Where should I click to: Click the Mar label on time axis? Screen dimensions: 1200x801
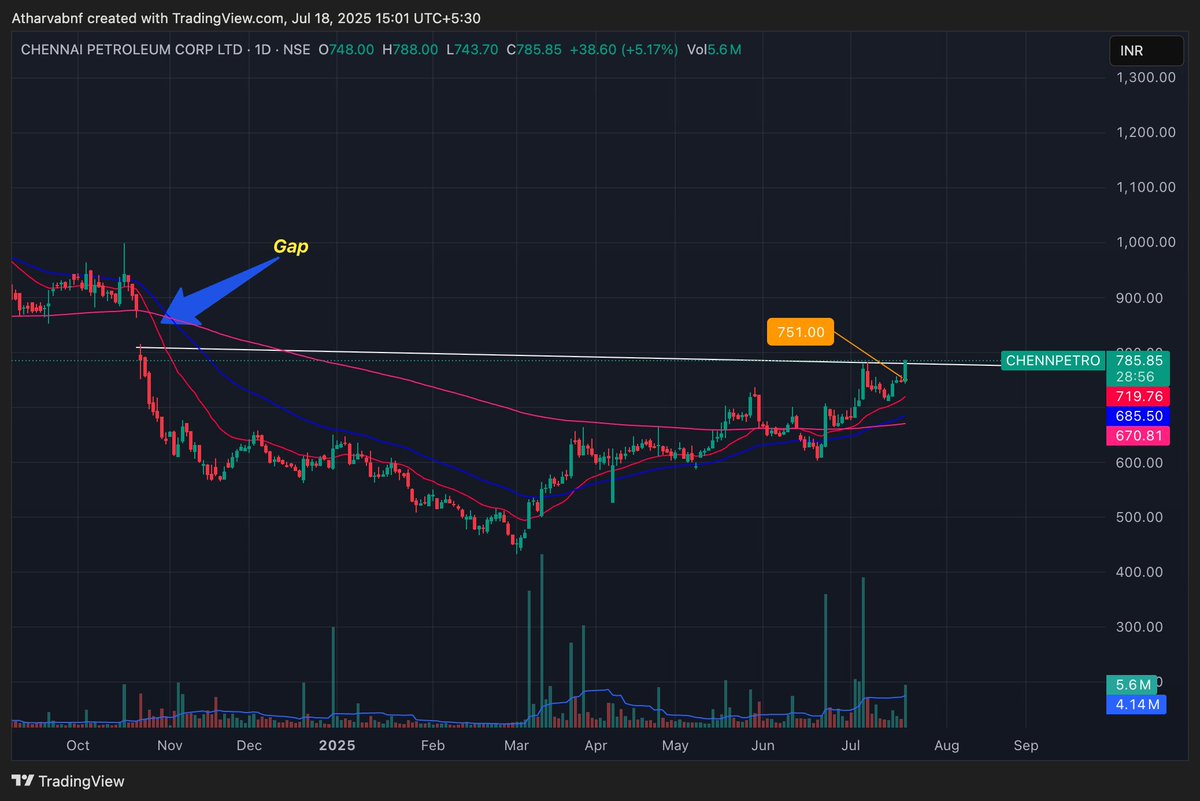tap(517, 745)
